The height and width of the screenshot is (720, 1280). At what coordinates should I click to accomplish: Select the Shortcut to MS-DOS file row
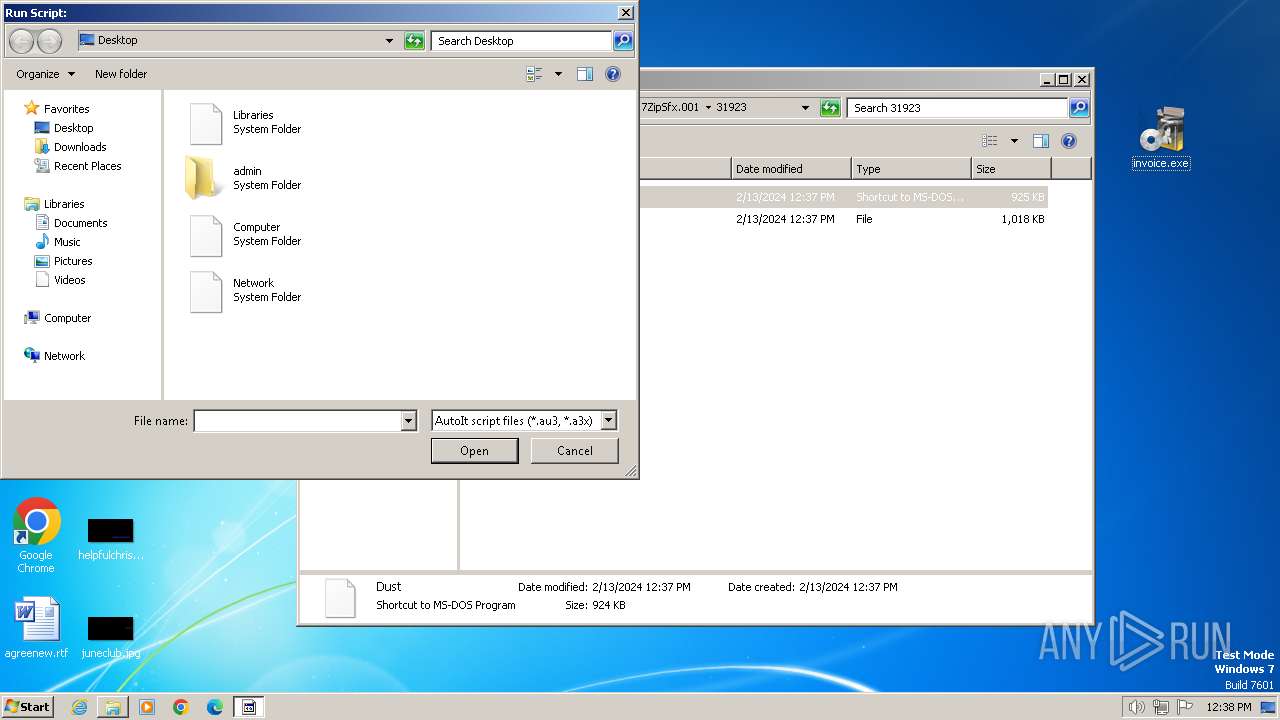point(844,198)
